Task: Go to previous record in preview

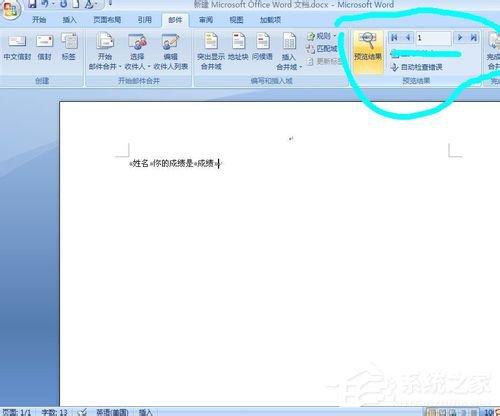Action: pyautogui.click(x=408, y=38)
